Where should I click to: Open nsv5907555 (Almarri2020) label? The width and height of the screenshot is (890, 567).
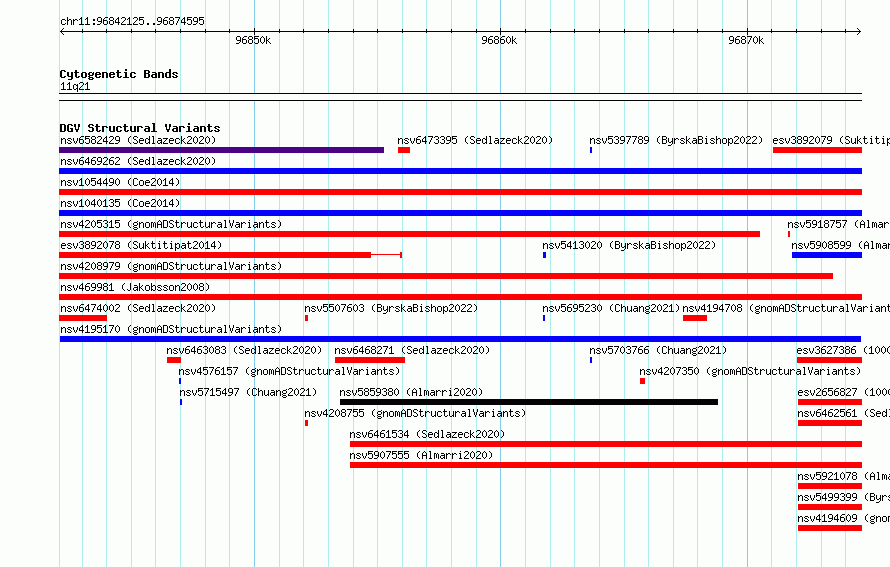[x=421, y=455]
